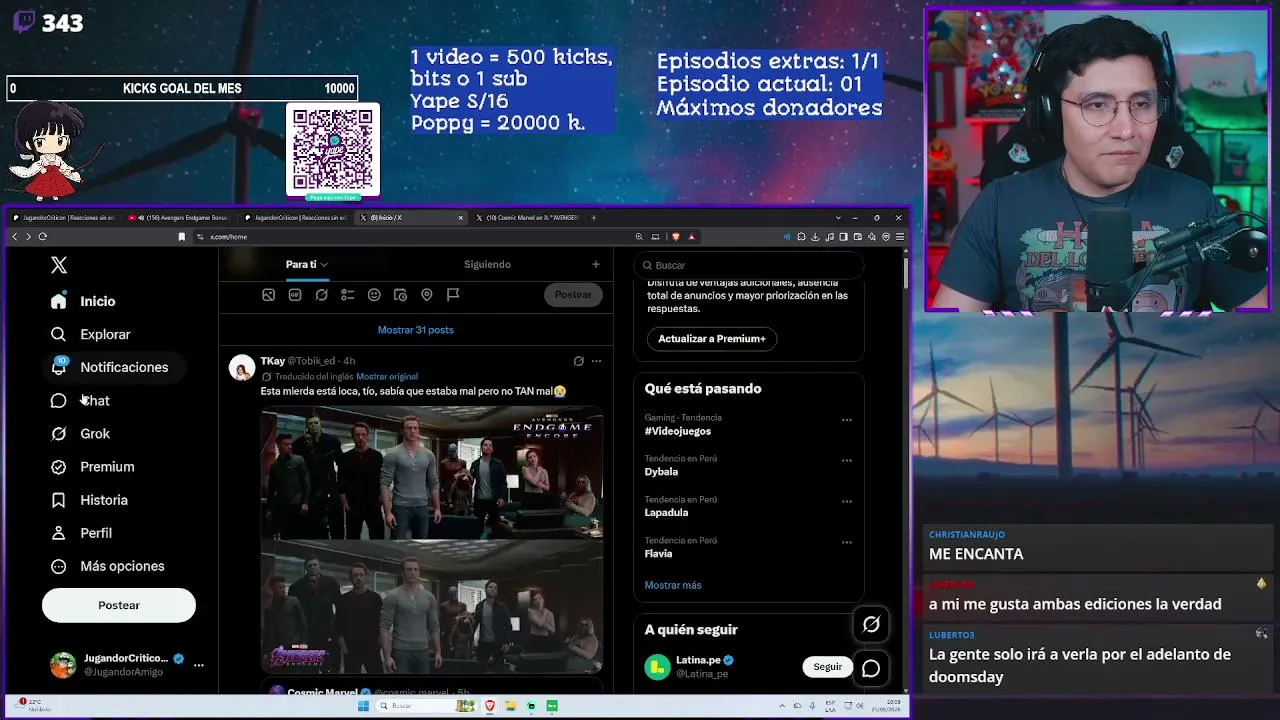
Task: Show 31 new posts
Action: tap(416, 330)
